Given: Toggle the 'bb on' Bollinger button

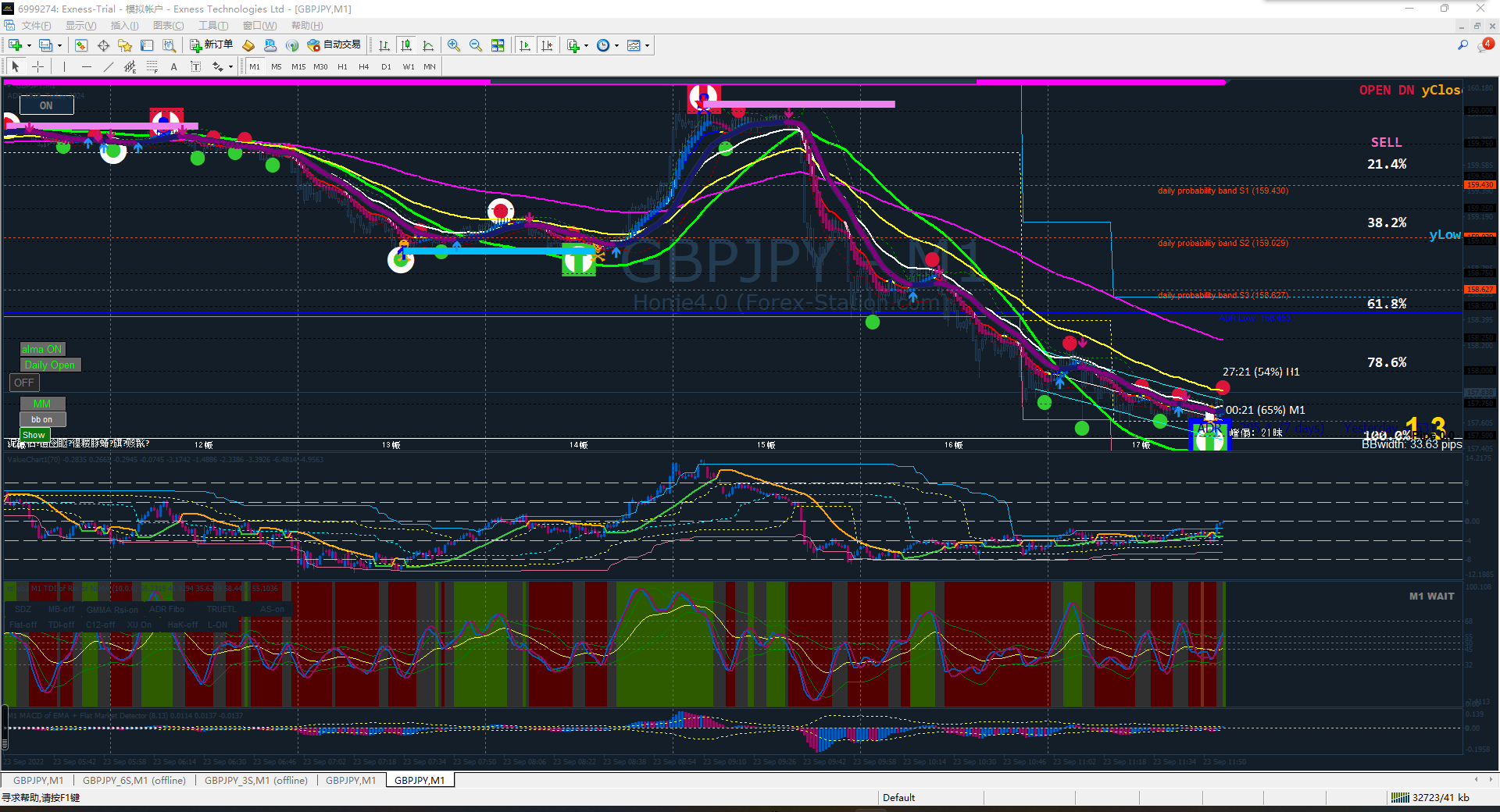Looking at the screenshot, I should pos(42,419).
